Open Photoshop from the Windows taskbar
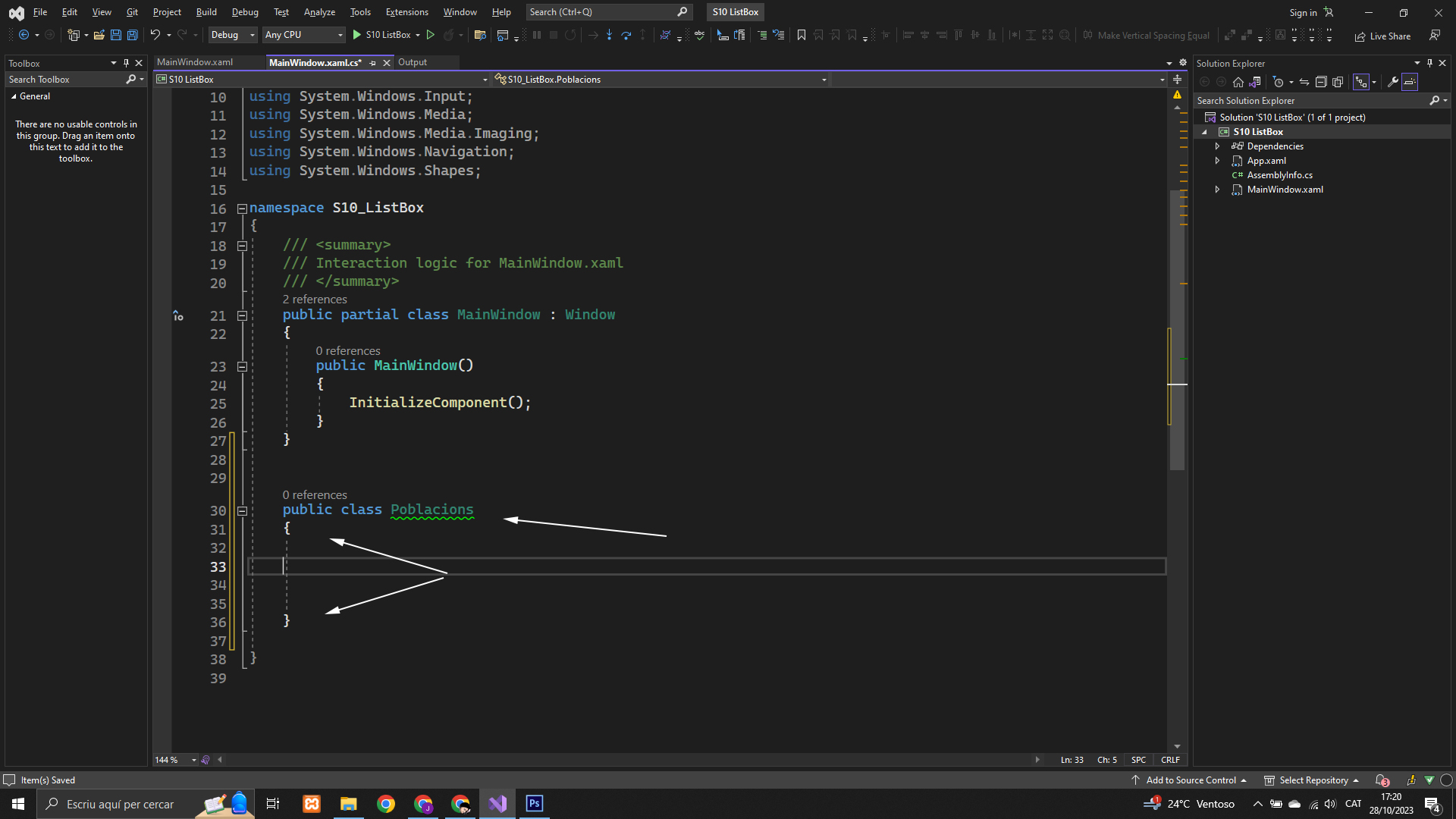Viewport: 1456px width, 819px height. click(535, 804)
